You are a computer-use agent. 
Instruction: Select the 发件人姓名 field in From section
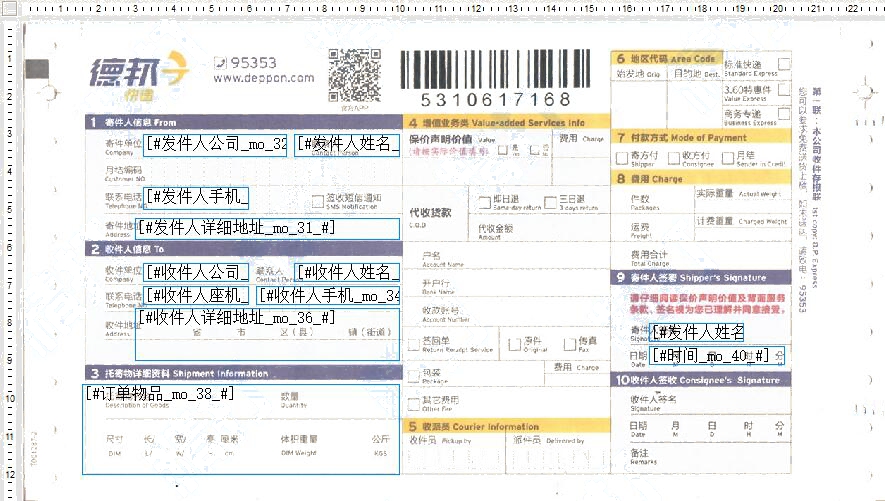(347, 145)
